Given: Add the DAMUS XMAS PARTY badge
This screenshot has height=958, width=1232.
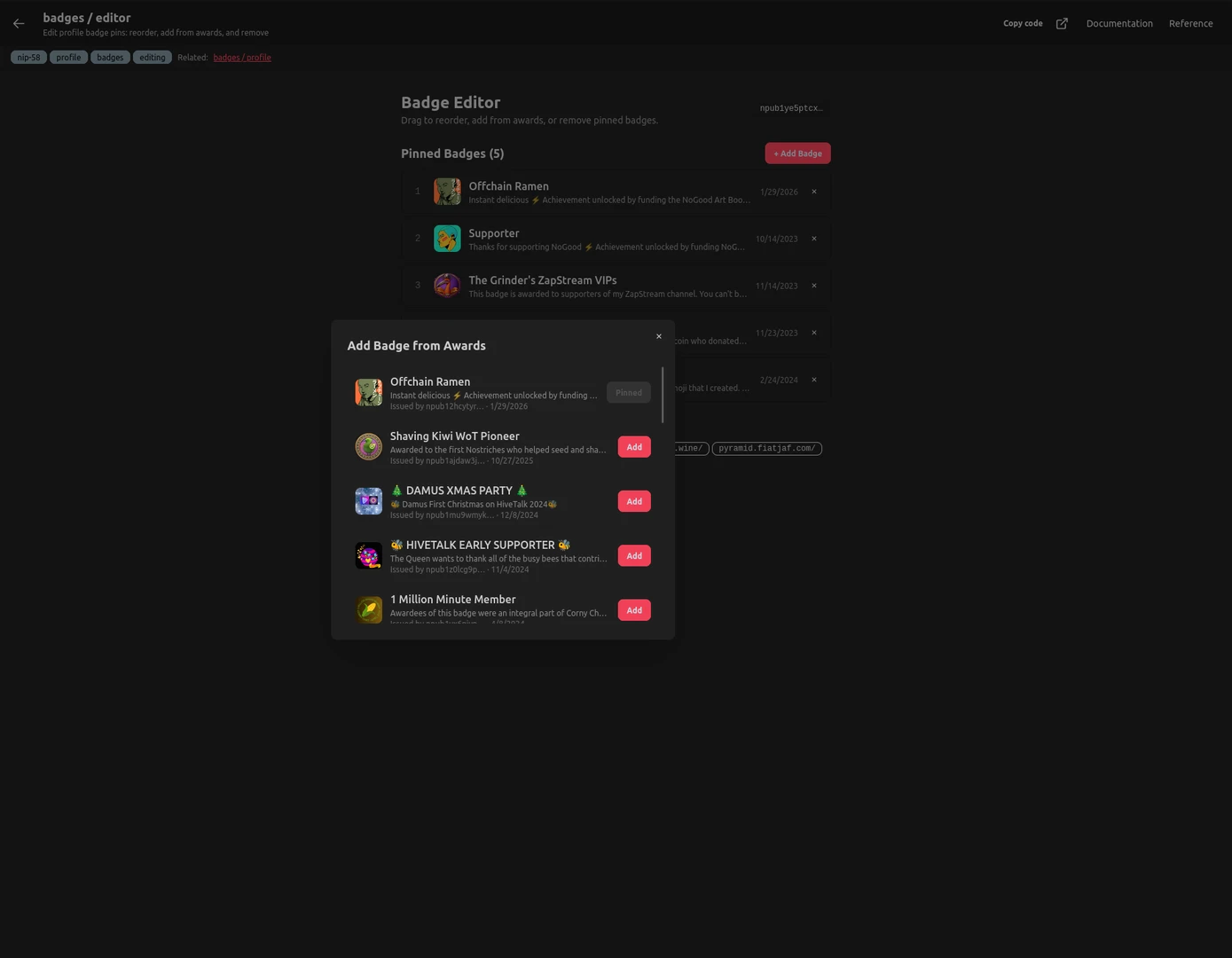Looking at the screenshot, I should pos(634,501).
